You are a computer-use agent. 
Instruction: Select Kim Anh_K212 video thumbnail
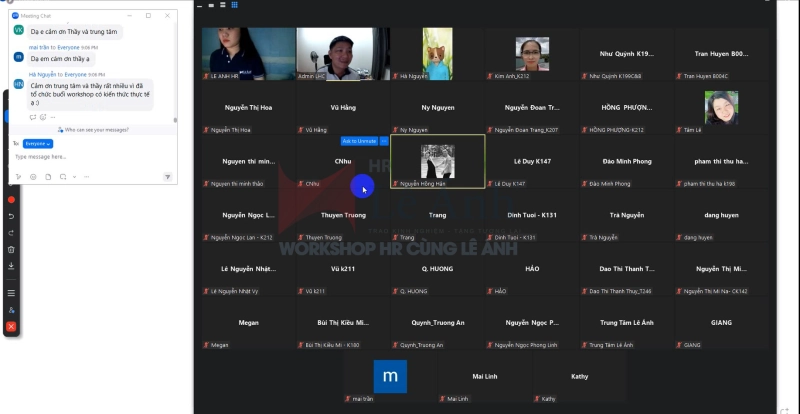tap(532, 54)
